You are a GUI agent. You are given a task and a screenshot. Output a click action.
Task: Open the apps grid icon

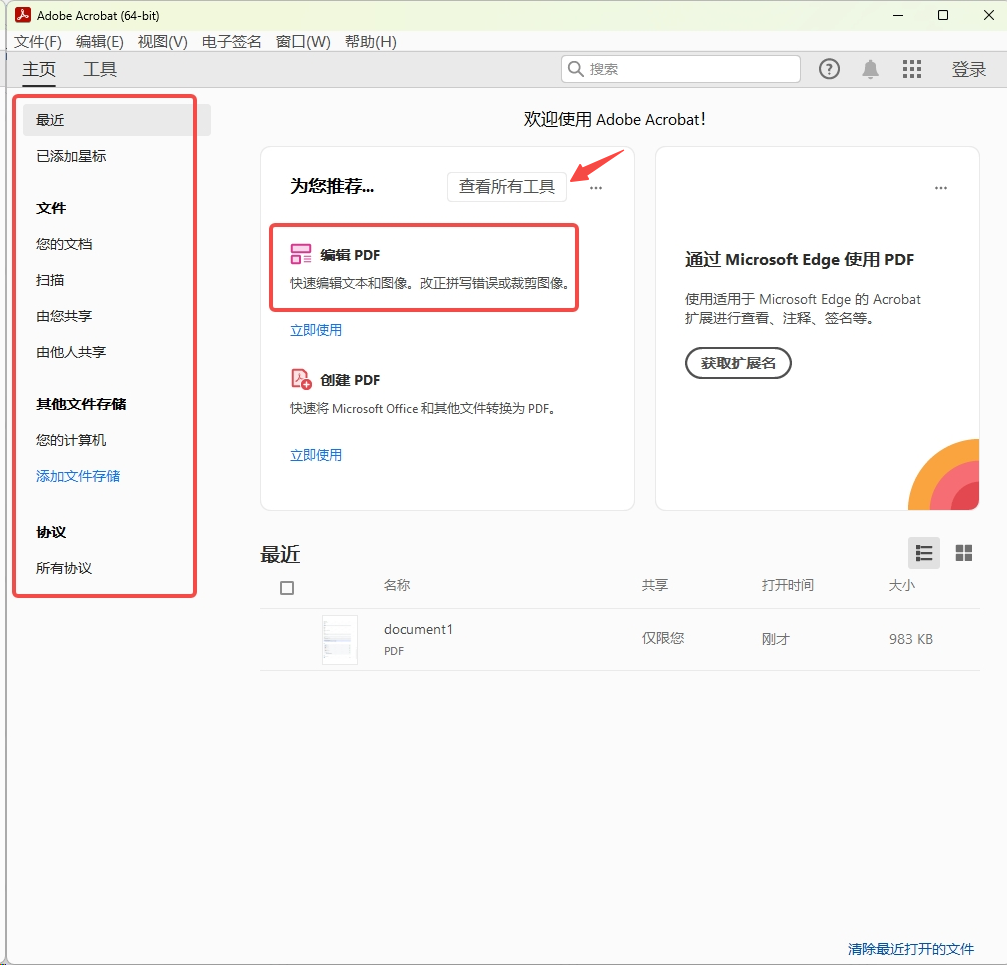coord(911,69)
